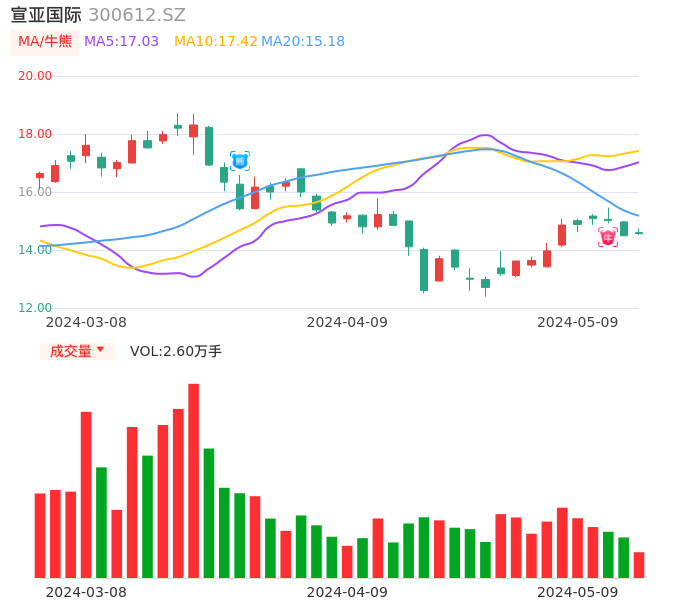Click the 12.00 price axis label
Viewport: 686px width, 606px height.
coord(36,308)
